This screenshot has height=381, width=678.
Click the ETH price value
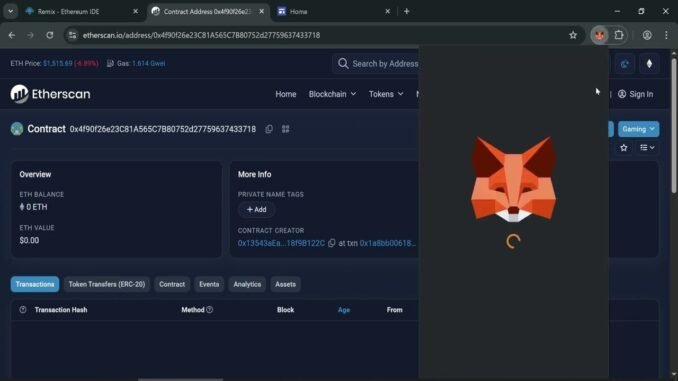[x=58, y=64]
